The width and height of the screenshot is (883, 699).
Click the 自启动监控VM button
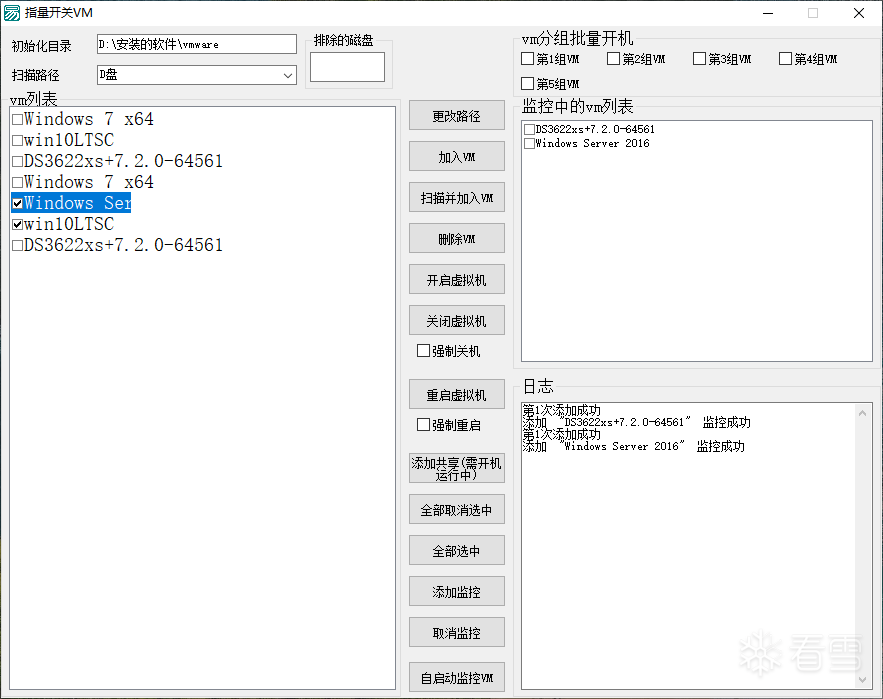point(456,678)
